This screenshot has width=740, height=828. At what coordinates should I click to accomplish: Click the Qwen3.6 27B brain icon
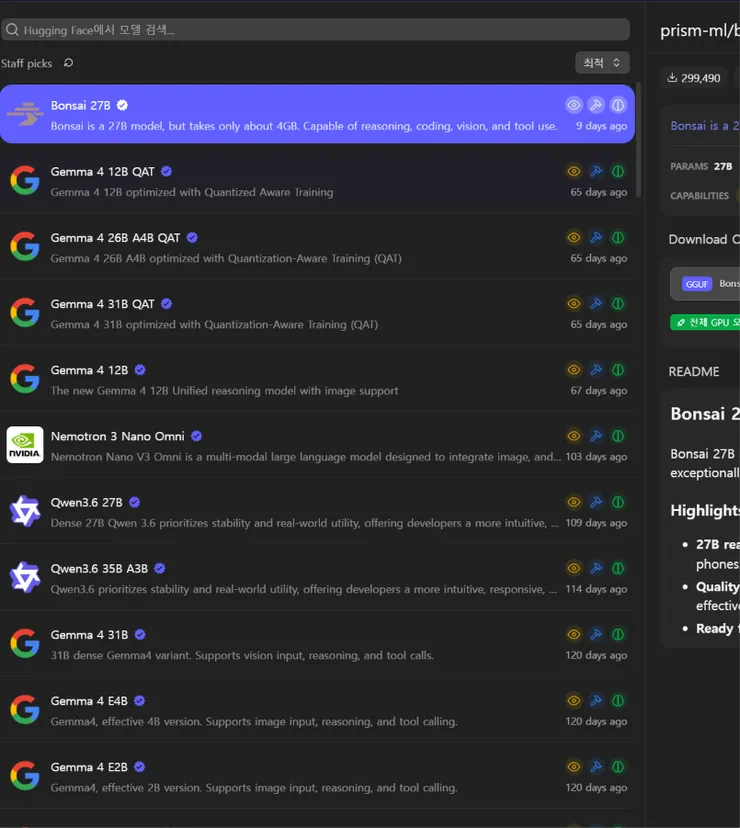(617, 502)
